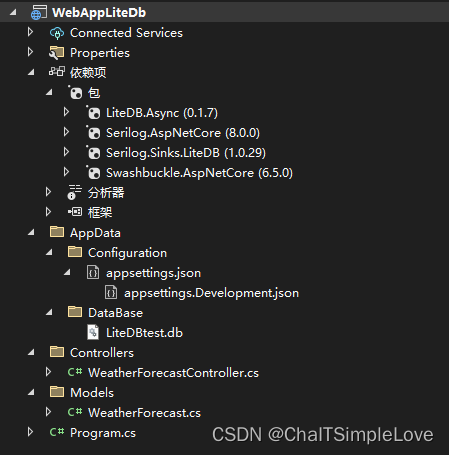Select the 'AppData' folder label

tap(95, 233)
